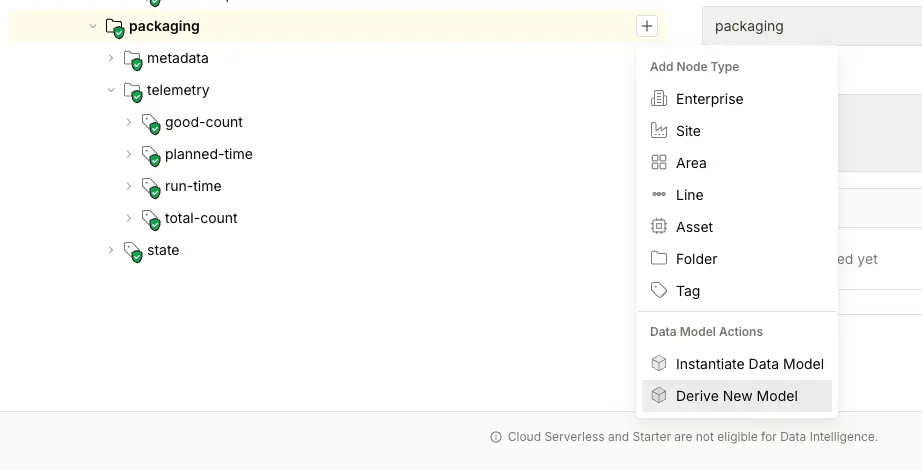The image size is (922, 470).
Task: Collapse the packaging folder node
Action: (93, 26)
